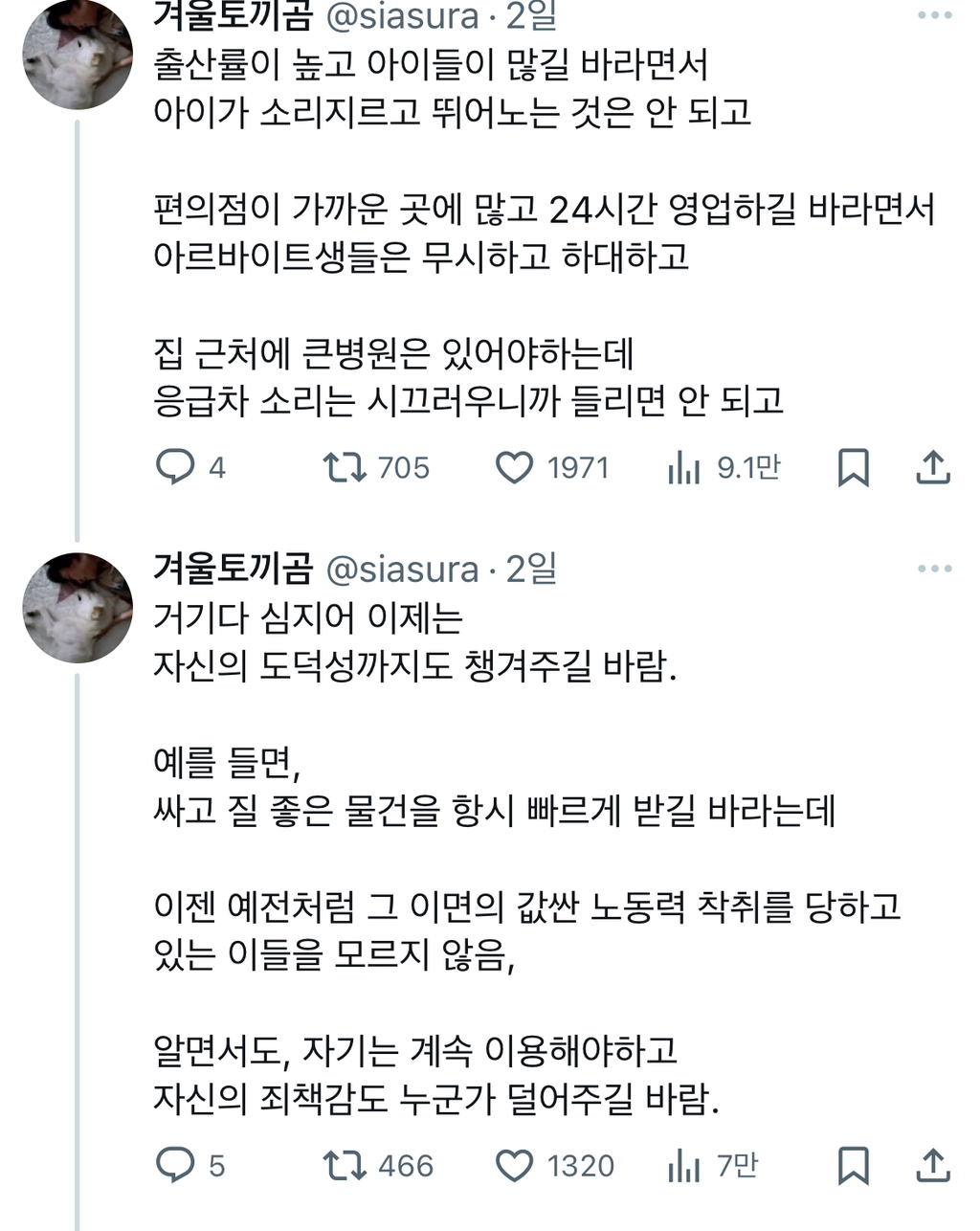Reply to the second tweet with 5 replies

(176, 1165)
